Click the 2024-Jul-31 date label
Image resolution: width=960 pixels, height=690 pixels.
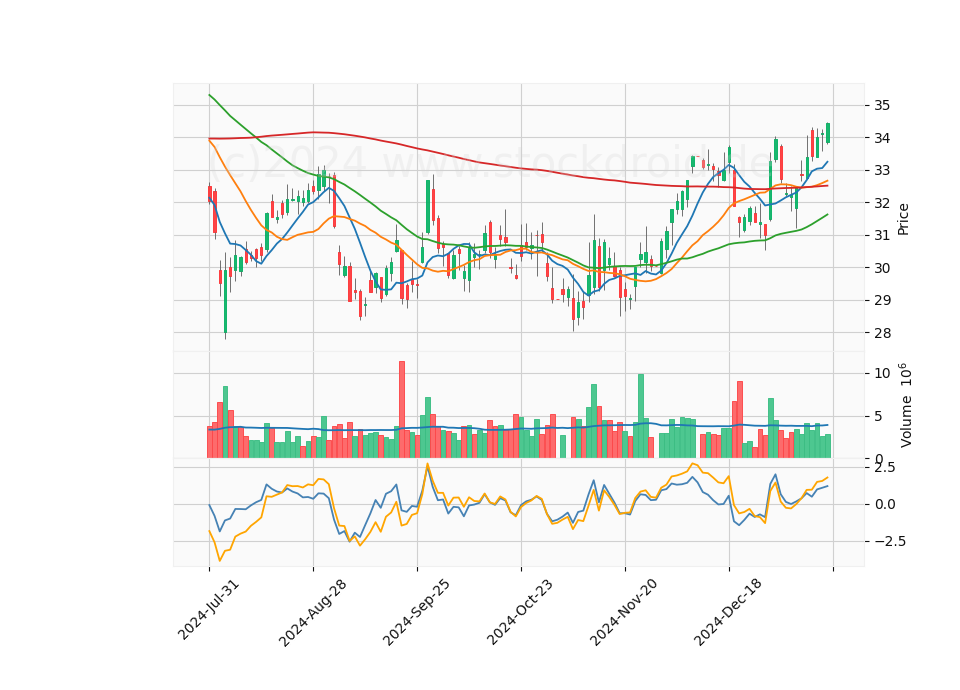pos(208,609)
